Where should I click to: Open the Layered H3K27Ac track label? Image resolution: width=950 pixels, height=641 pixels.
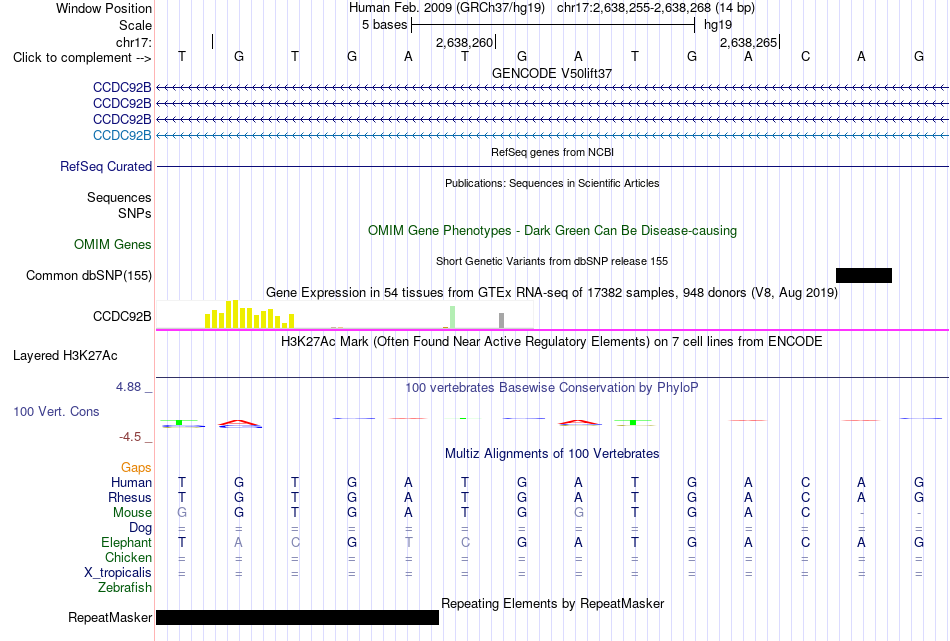pyautogui.click(x=65, y=356)
